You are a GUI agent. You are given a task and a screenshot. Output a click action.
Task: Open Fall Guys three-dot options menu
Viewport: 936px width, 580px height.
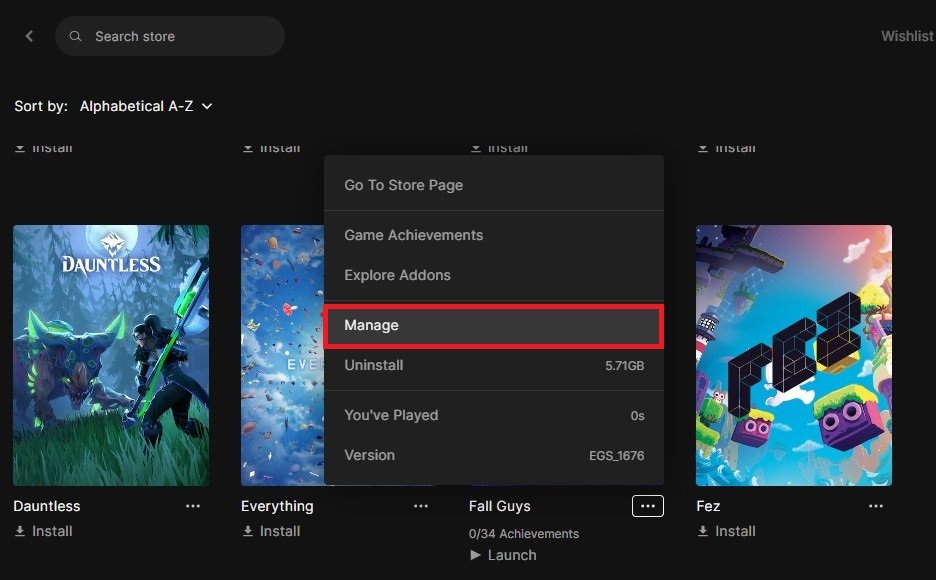648,506
